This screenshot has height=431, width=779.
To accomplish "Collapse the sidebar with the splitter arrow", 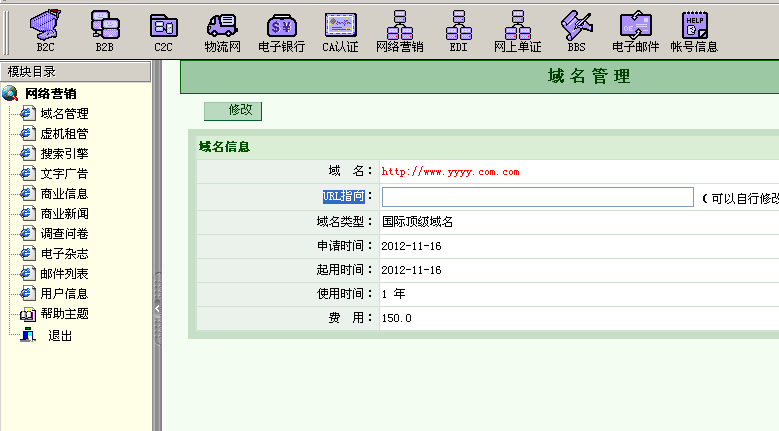I will tap(157, 308).
